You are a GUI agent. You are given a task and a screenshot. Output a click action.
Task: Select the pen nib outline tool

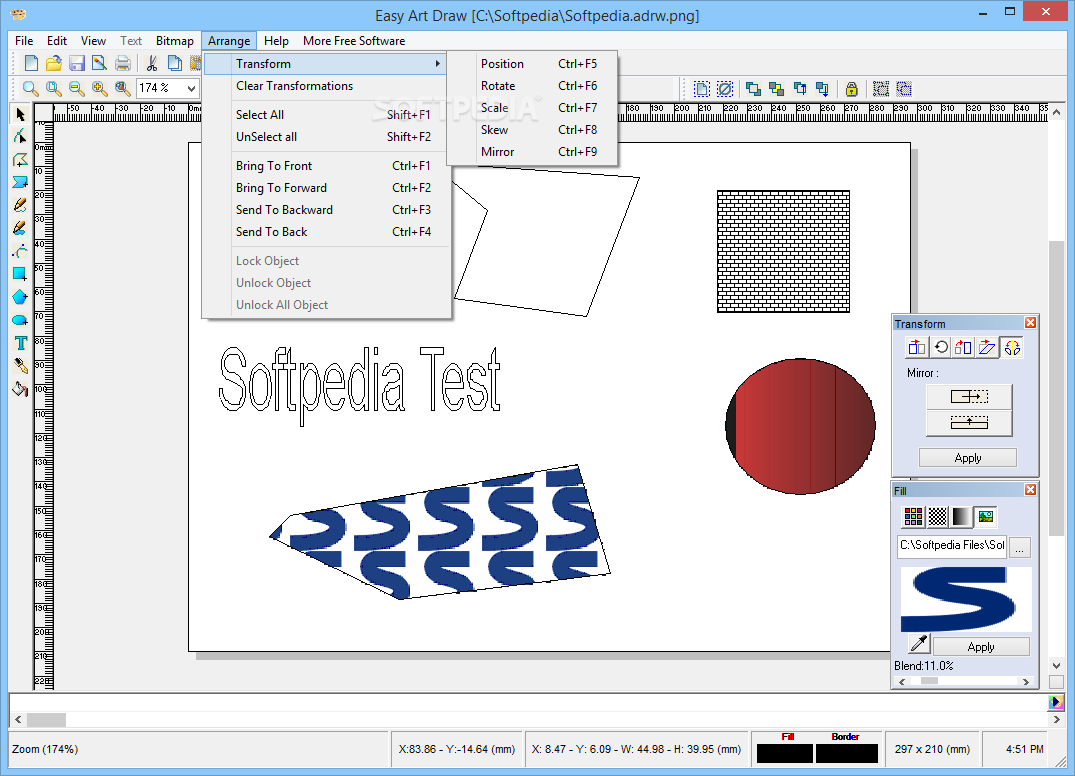[x=20, y=366]
